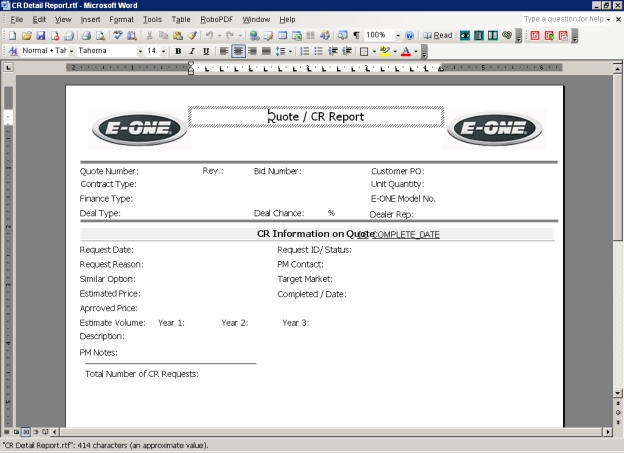Insert a table

(x=283, y=35)
